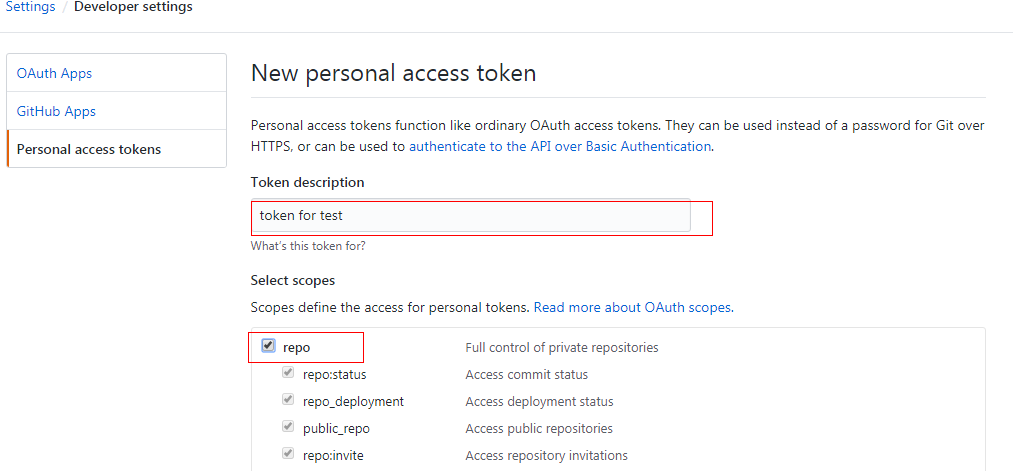Click the repo:invite label text

[x=333, y=455]
